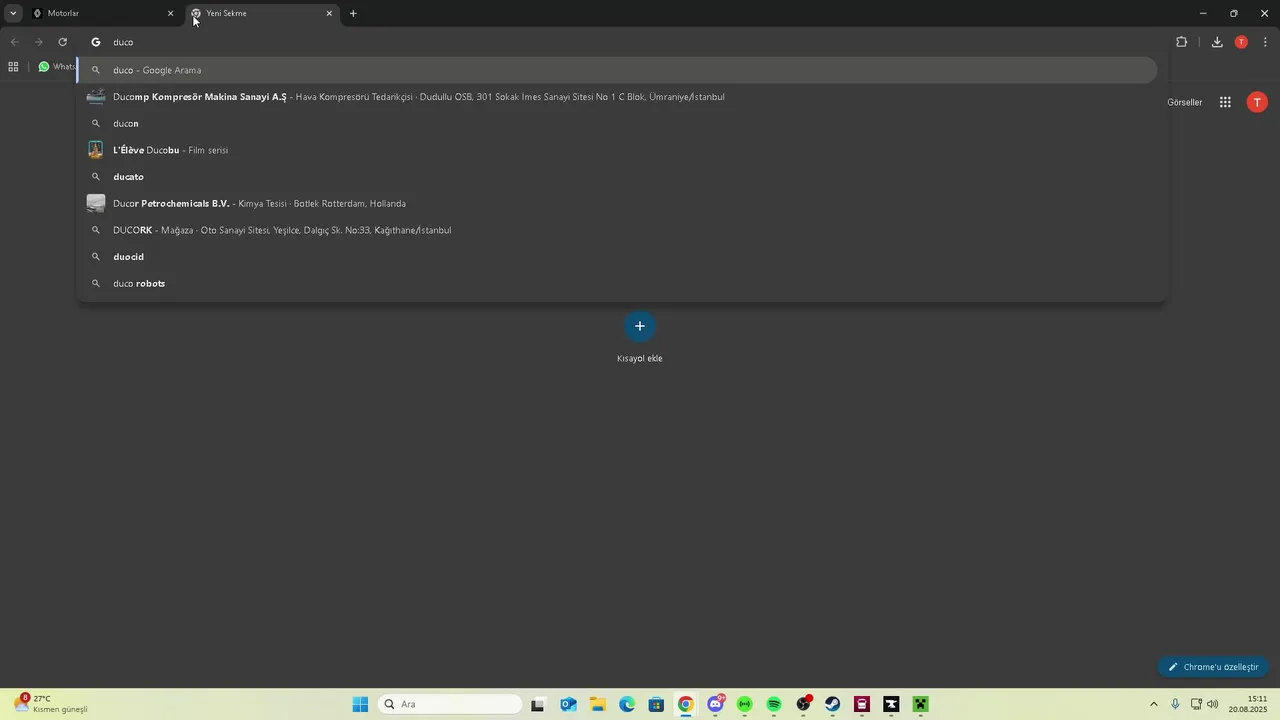1280x720 pixels.
Task: Open the profile avatar in Chrome toolbar
Action: point(1241,42)
